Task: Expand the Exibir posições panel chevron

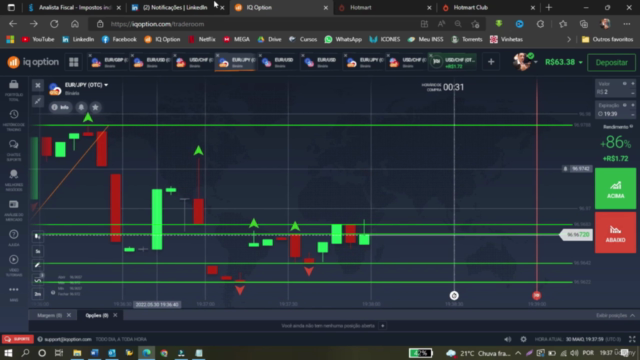Action: [632, 316]
